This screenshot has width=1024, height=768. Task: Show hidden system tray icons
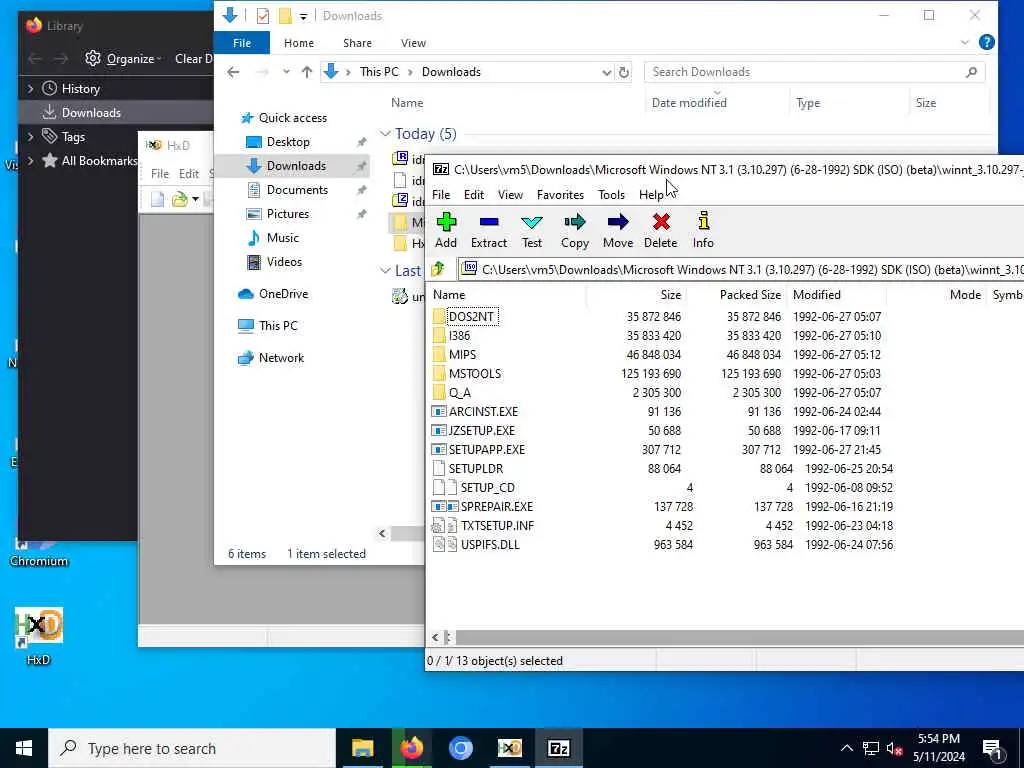846,748
